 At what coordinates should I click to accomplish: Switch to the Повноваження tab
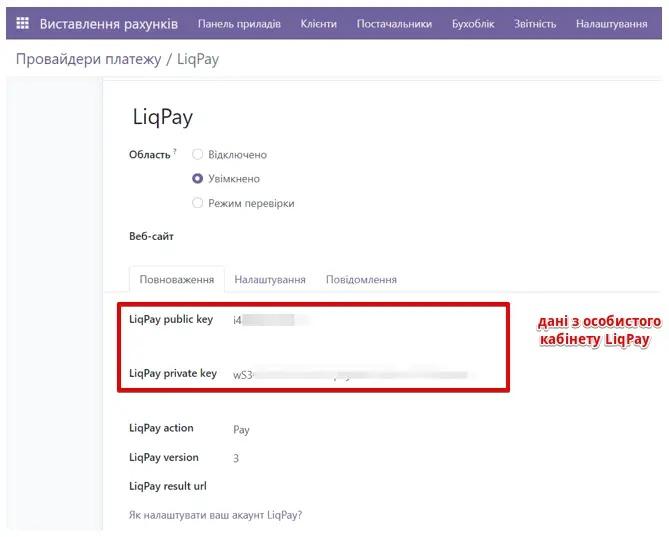pyautogui.click(x=176, y=280)
